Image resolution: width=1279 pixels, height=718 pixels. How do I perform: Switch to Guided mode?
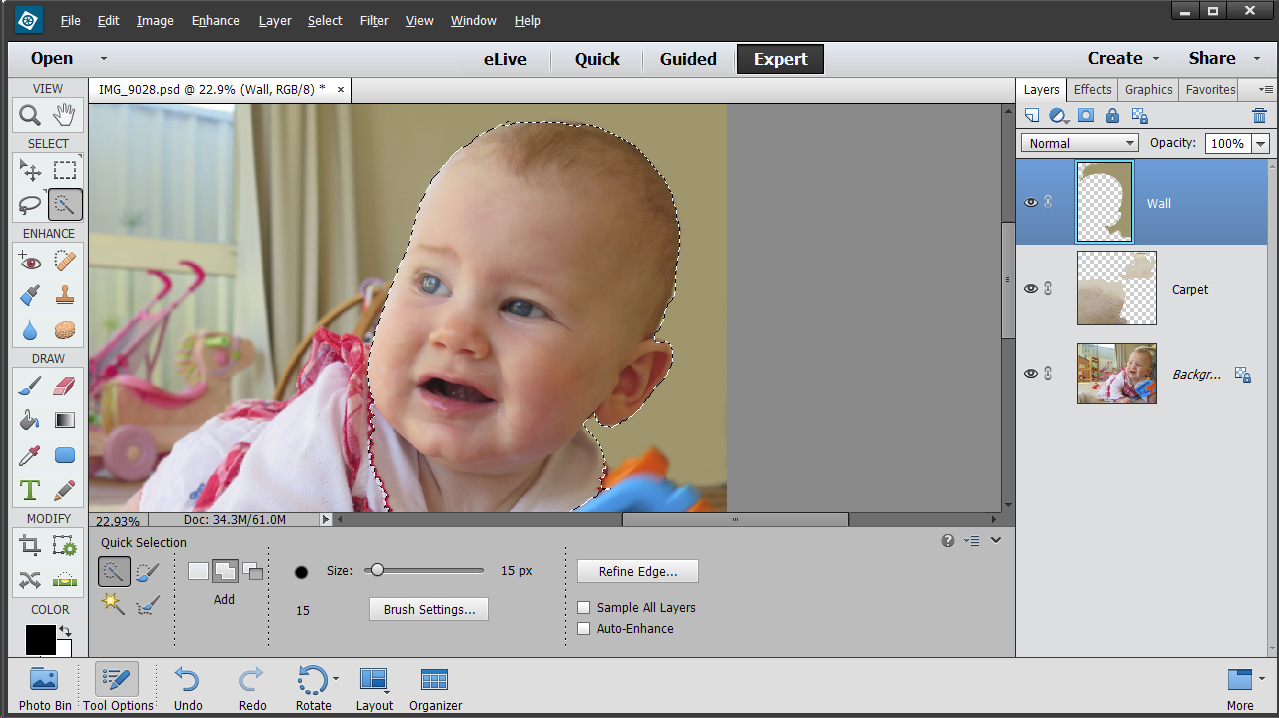(x=688, y=59)
